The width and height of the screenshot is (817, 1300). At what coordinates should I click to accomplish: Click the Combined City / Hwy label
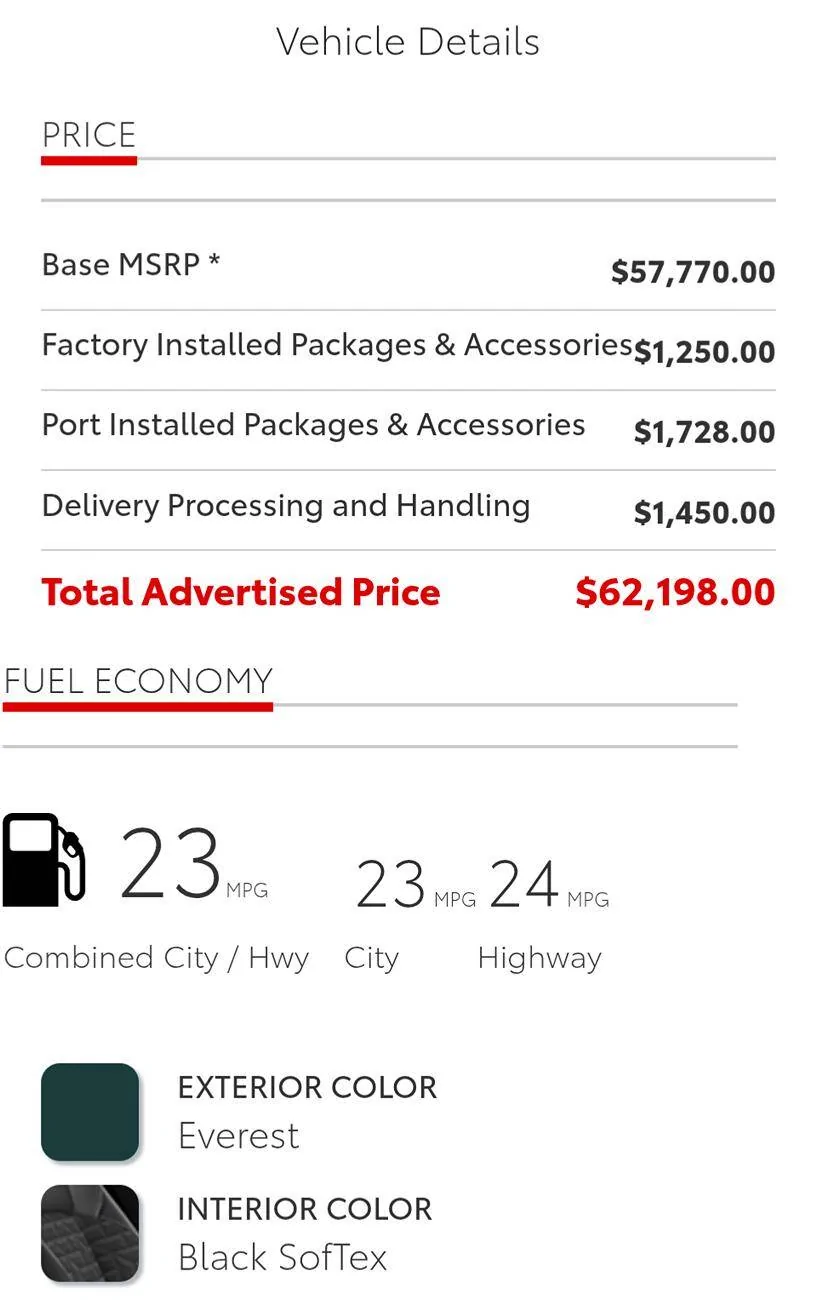[156, 958]
